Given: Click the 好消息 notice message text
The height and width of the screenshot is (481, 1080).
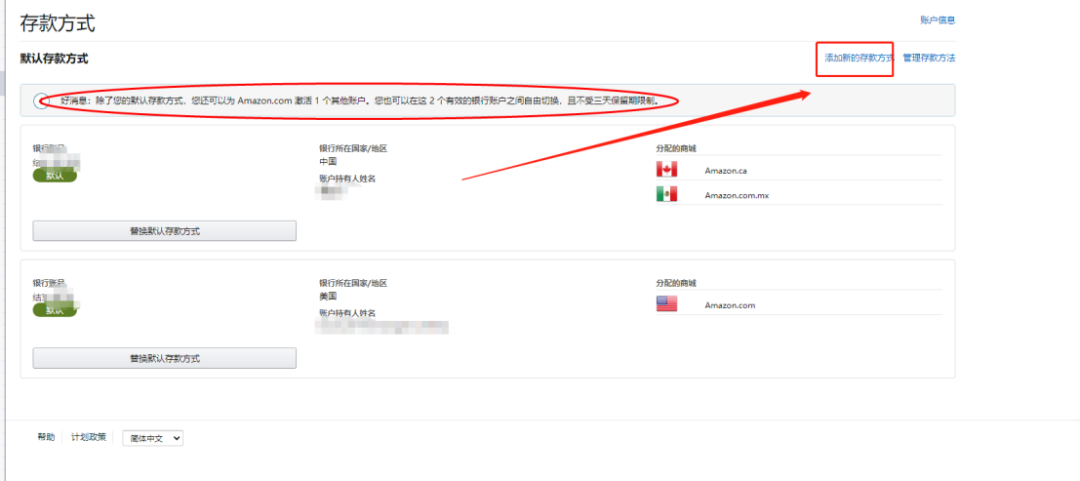Looking at the screenshot, I should point(361,101).
